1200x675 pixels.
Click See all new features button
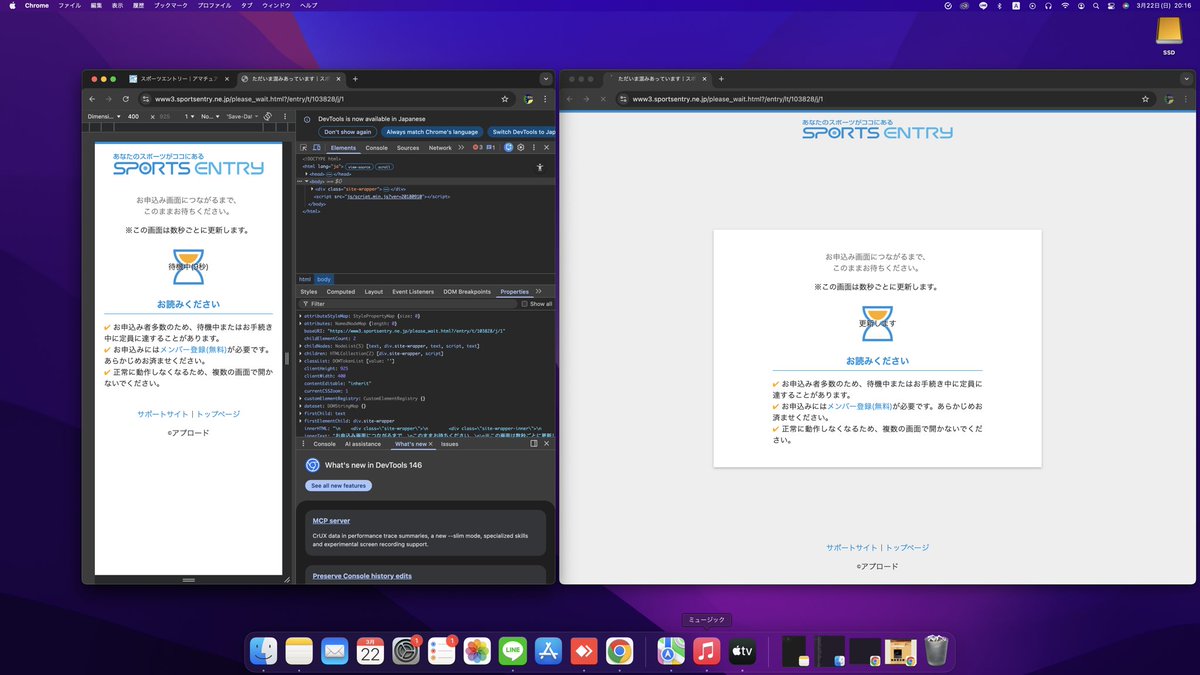tap(338, 486)
